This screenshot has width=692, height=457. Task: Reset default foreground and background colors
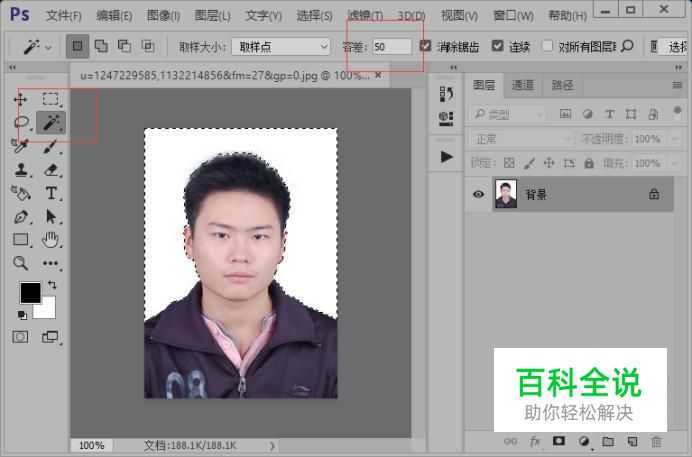[22, 315]
